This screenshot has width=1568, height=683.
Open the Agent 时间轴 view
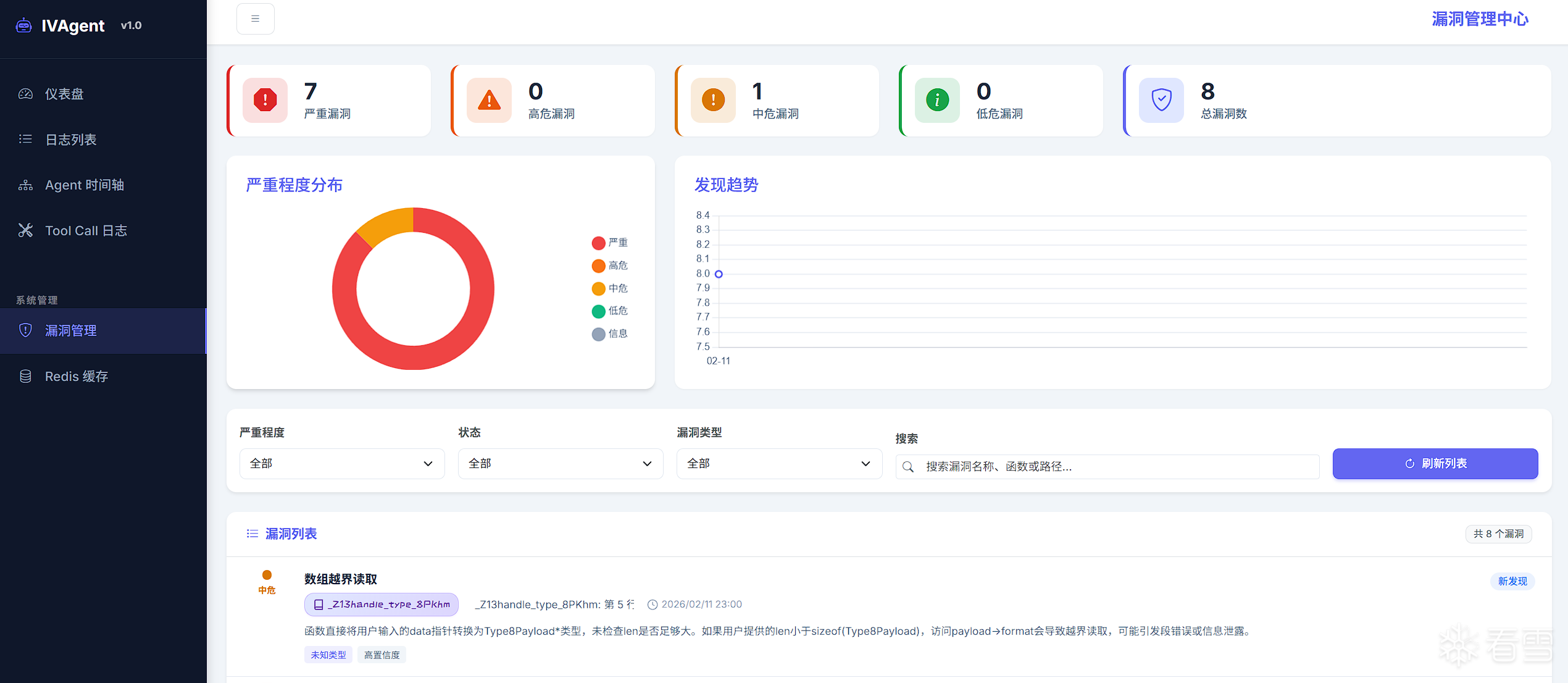[85, 185]
